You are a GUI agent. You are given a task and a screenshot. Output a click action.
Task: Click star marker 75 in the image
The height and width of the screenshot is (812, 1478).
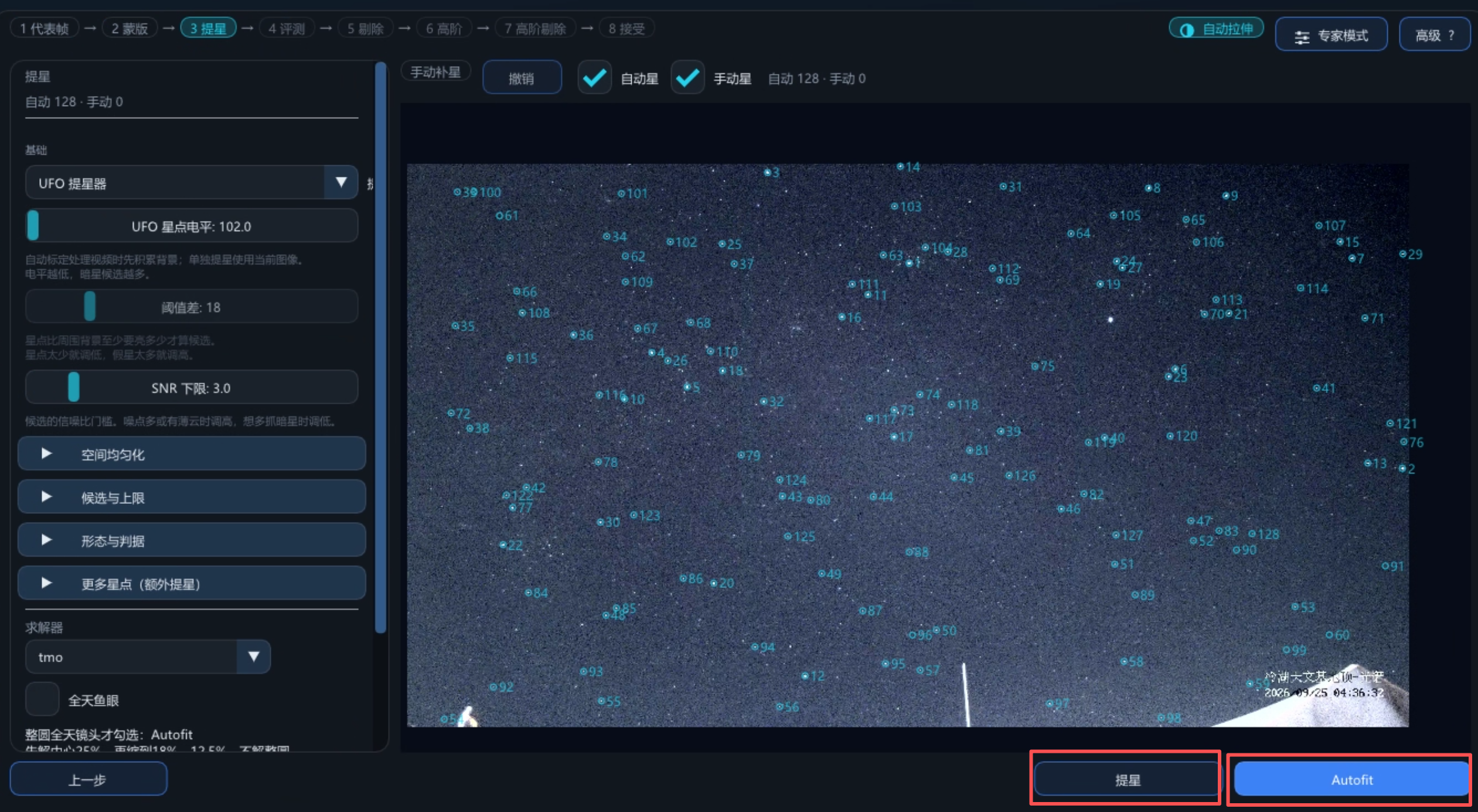[x=1035, y=366]
